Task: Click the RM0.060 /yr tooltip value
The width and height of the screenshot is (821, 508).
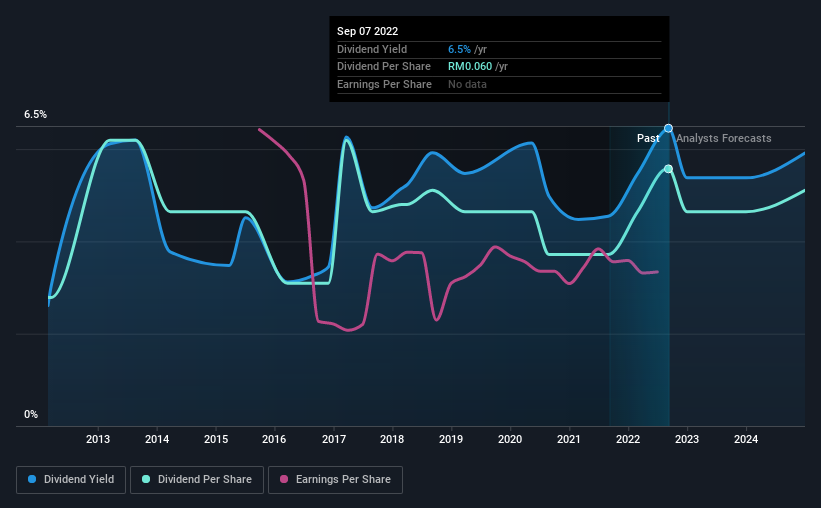Action: (478, 67)
